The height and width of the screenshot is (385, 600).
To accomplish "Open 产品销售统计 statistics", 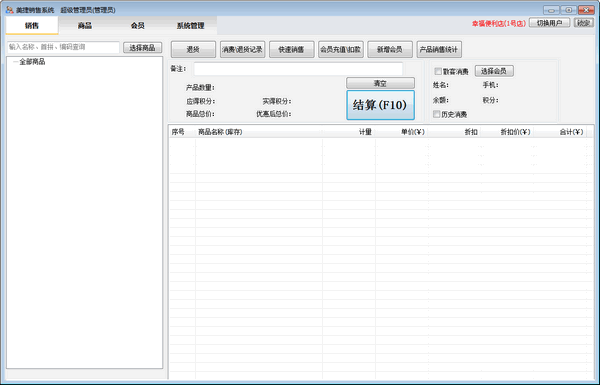I will click(x=439, y=49).
